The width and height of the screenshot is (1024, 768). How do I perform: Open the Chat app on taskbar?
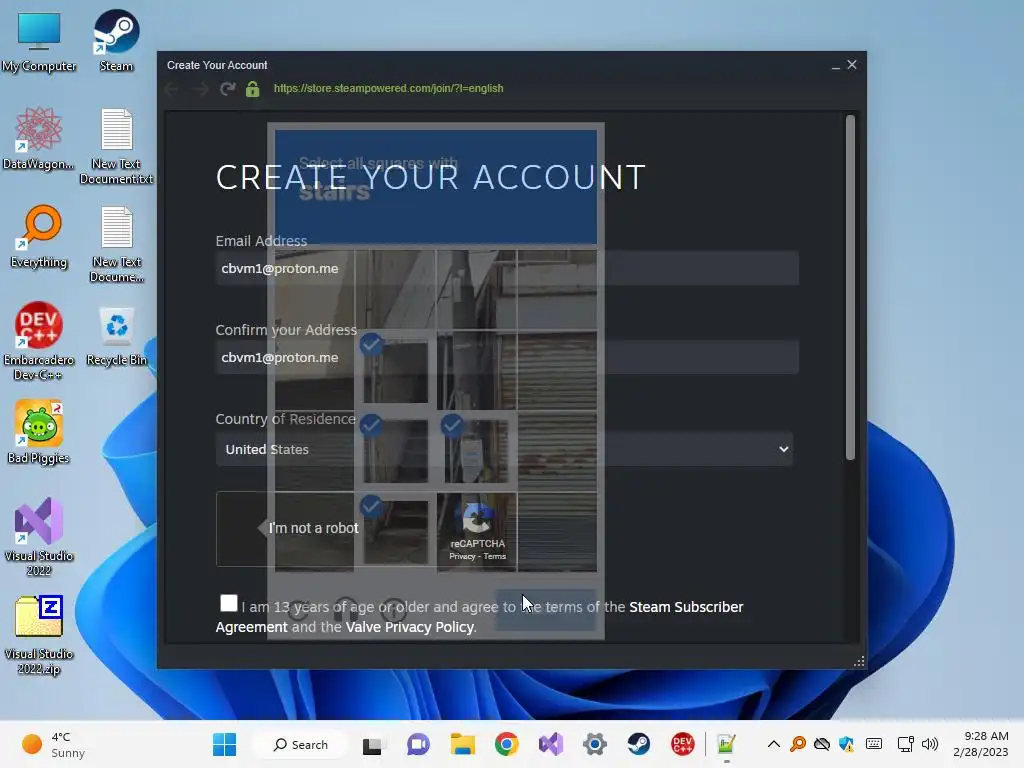point(418,744)
